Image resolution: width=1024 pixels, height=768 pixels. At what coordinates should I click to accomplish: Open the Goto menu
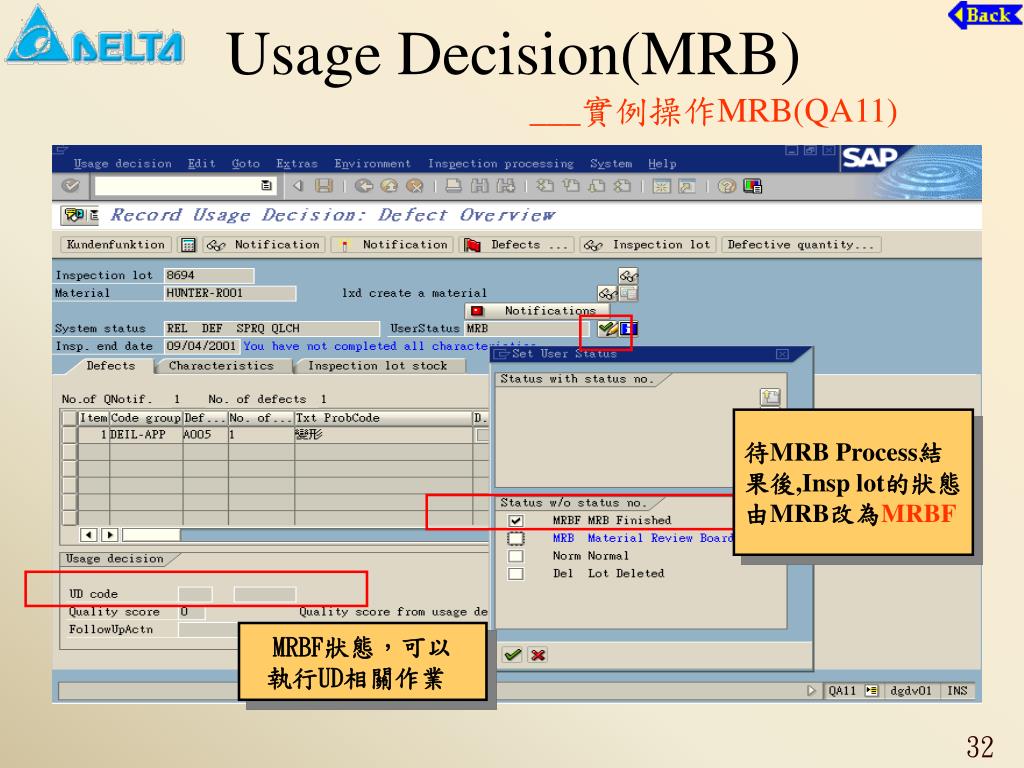(x=246, y=163)
